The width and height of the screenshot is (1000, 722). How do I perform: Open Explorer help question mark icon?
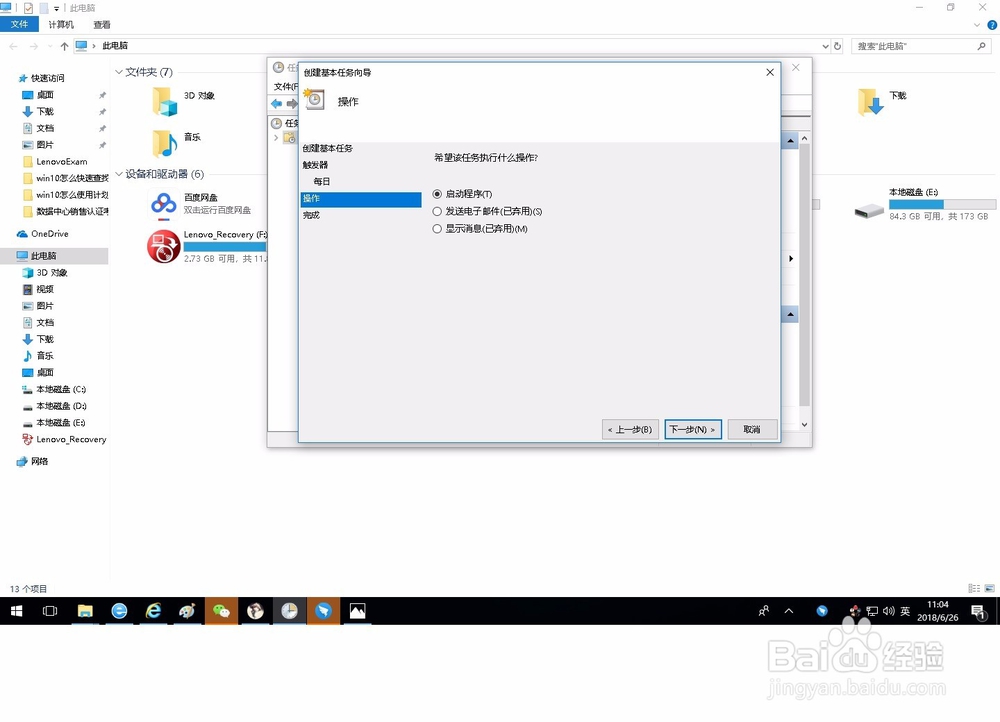pos(992,25)
